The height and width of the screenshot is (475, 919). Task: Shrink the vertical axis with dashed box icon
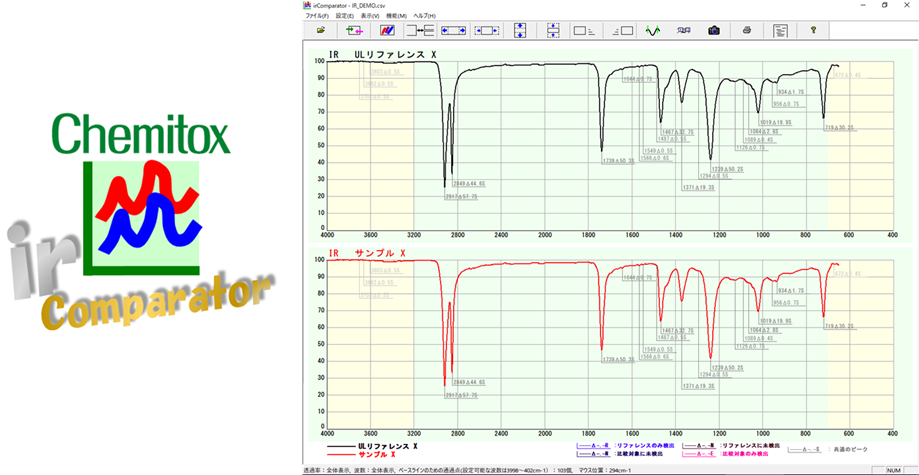pos(553,30)
